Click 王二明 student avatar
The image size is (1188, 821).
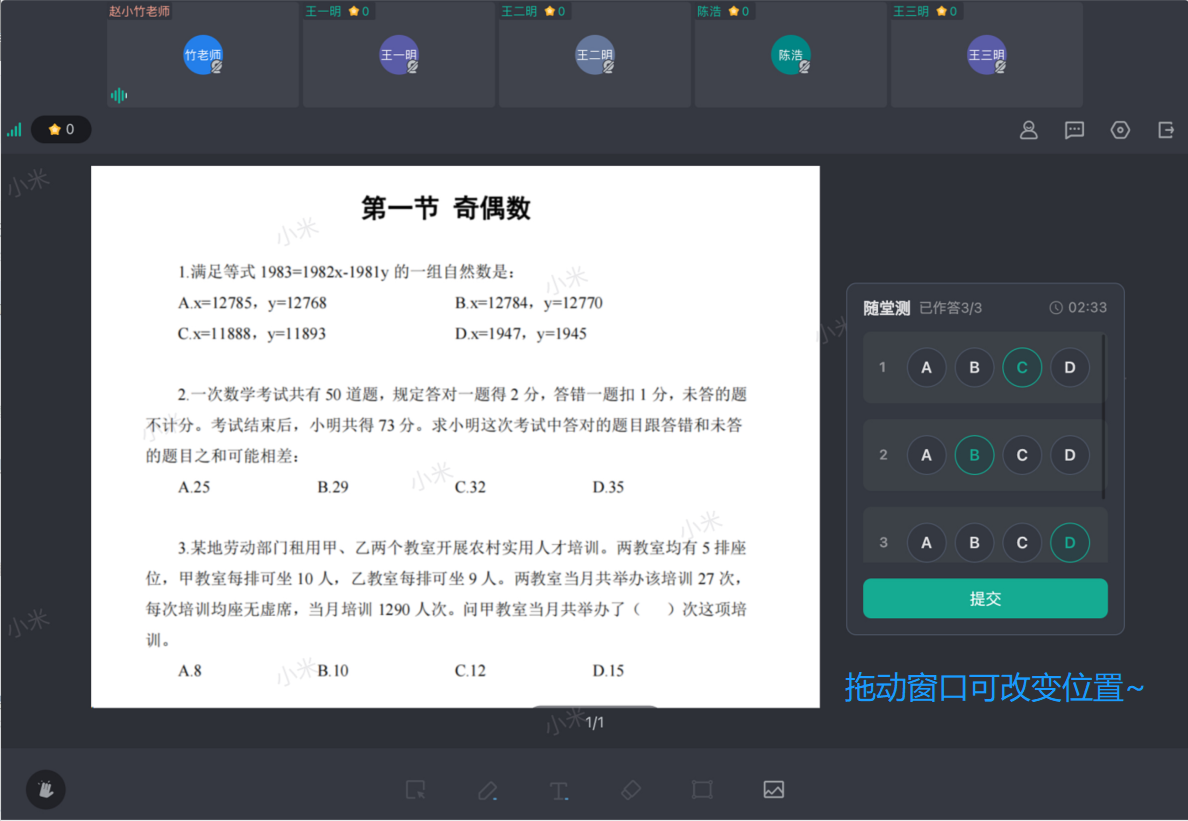pyautogui.click(x=595, y=55)
